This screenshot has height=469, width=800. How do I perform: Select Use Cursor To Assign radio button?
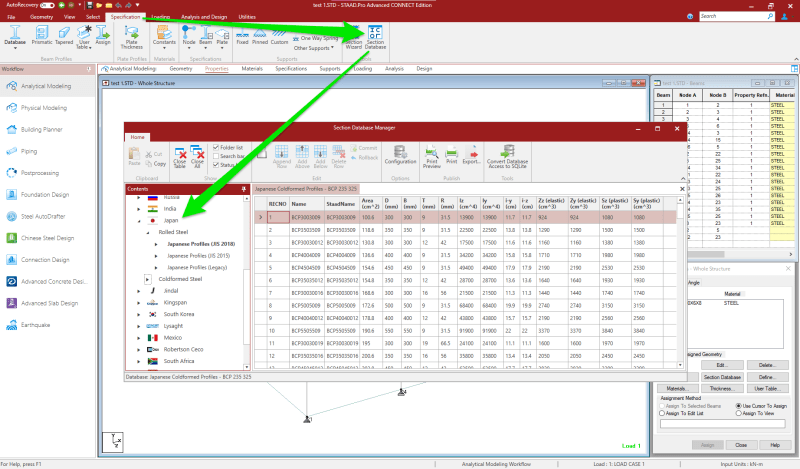pos(738,406)
